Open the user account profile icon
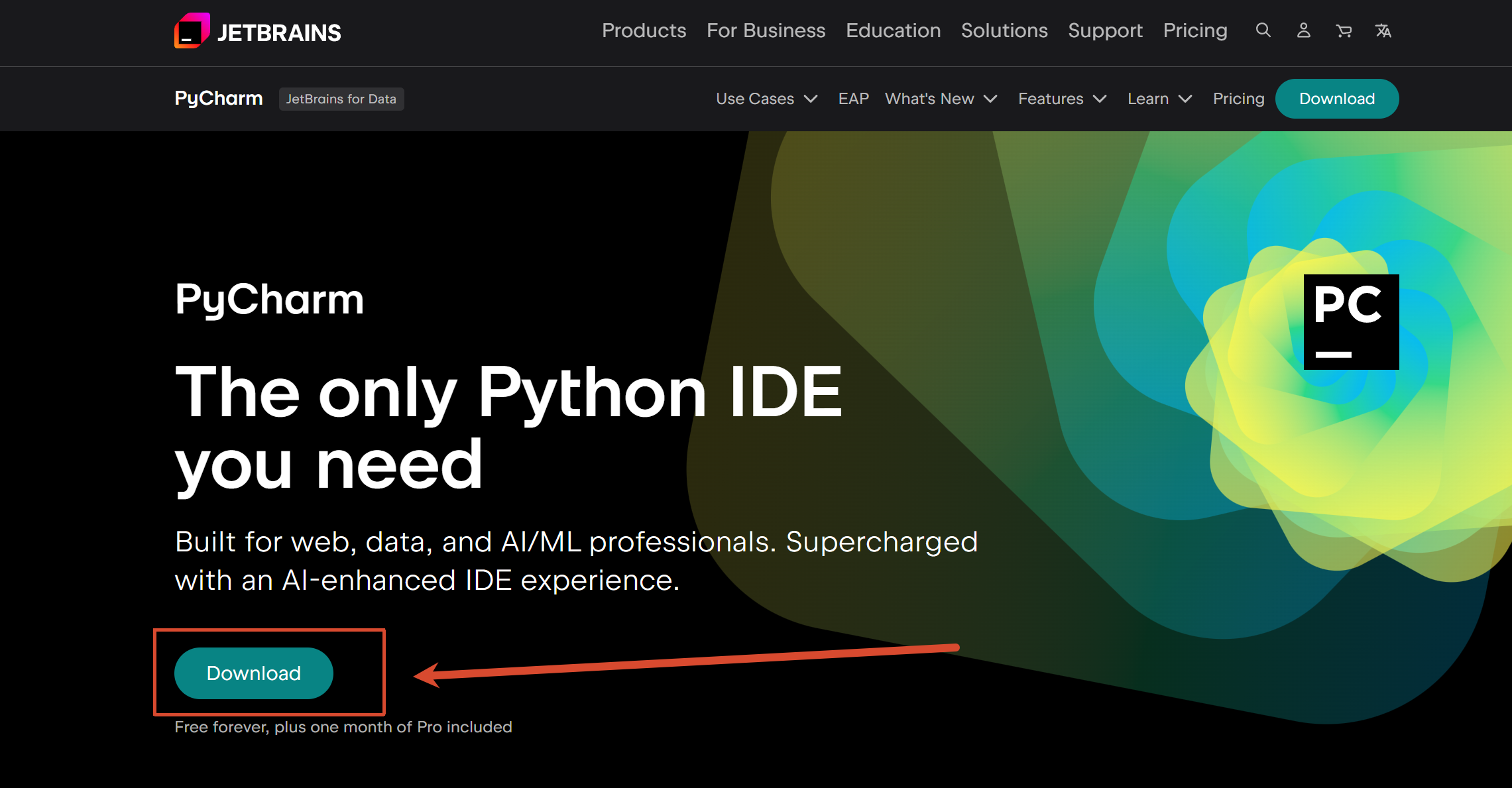 tap(1304, 30)
